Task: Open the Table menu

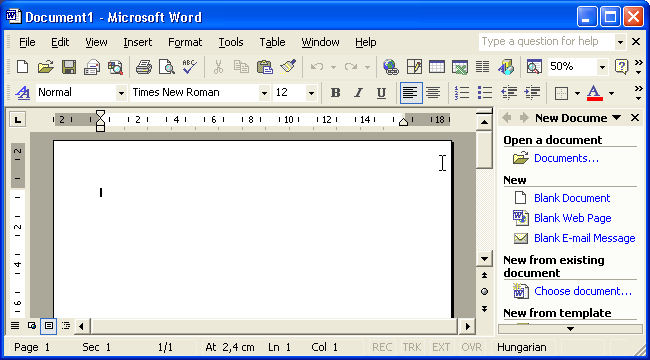Action: point(272,42)
